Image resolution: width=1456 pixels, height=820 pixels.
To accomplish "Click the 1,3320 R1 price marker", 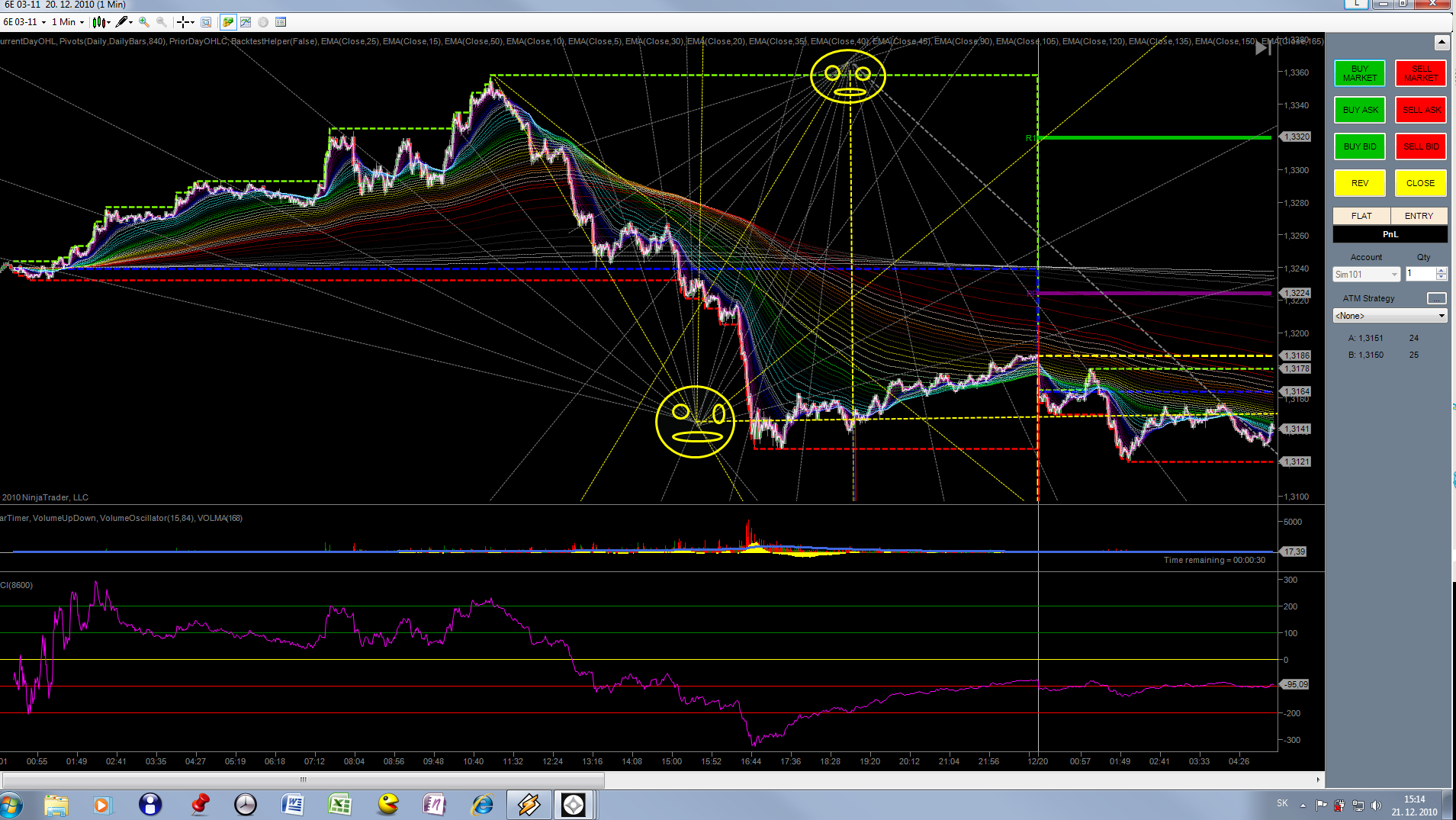I will [1296, 137].
